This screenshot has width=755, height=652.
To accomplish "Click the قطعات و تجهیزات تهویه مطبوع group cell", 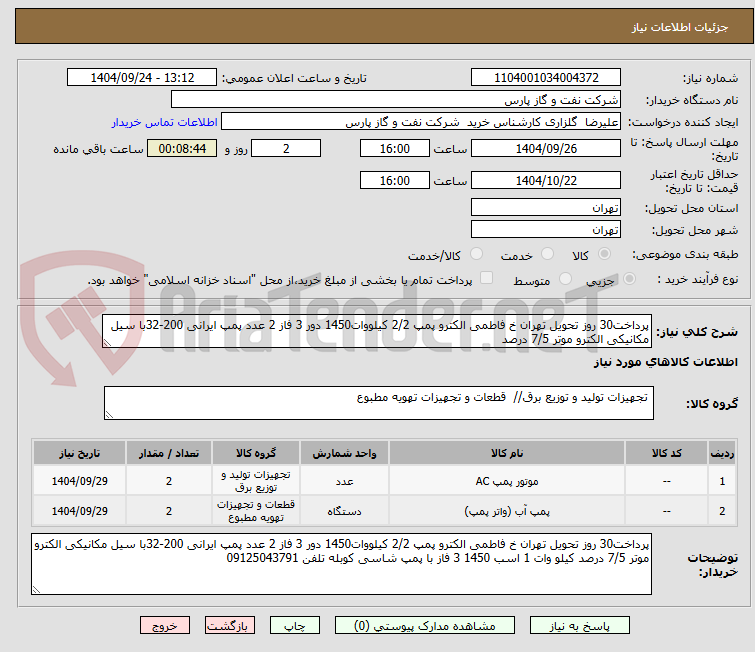I will 256,511.
